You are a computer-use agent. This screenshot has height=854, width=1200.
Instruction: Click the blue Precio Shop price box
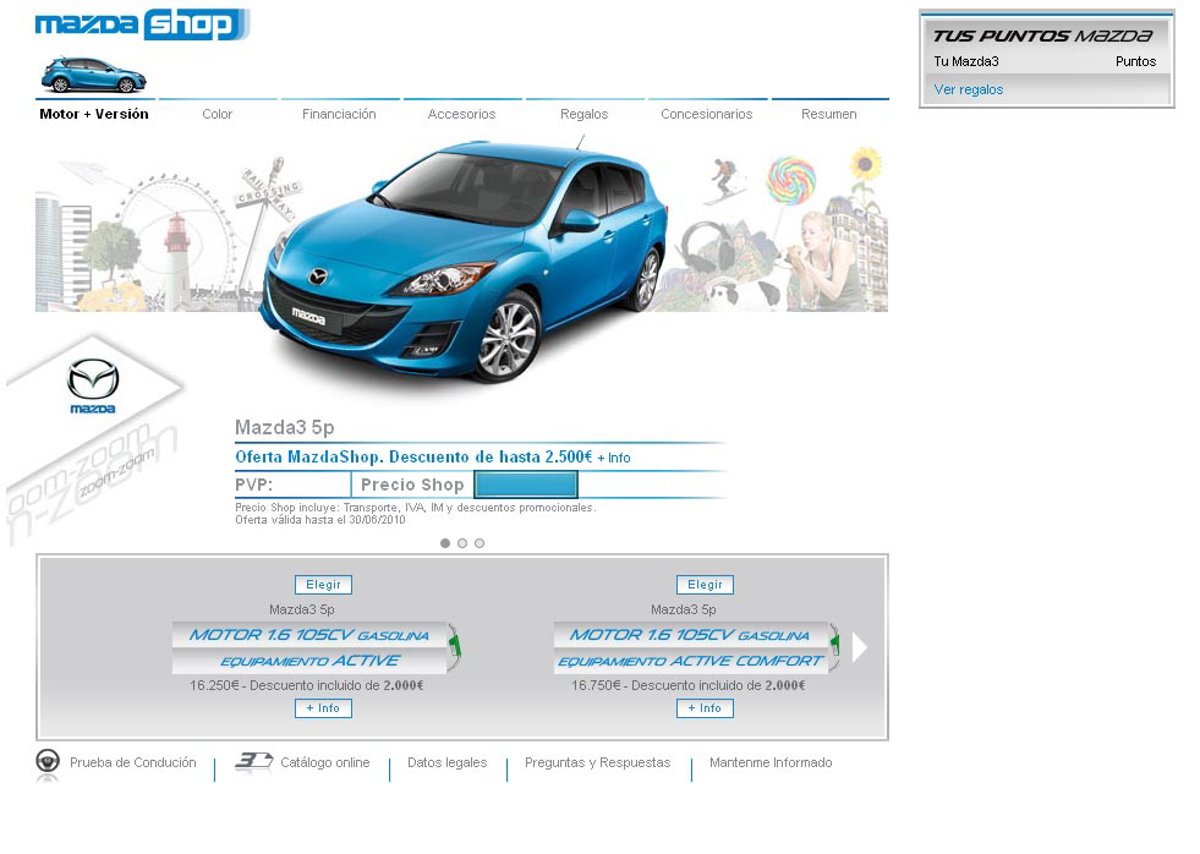click(x=526, y=485)
